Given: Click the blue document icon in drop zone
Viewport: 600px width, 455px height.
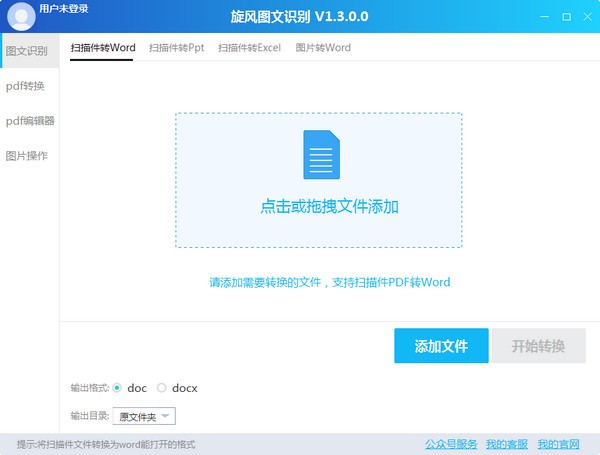Looking at the screenshot, I should coord(318,155).
